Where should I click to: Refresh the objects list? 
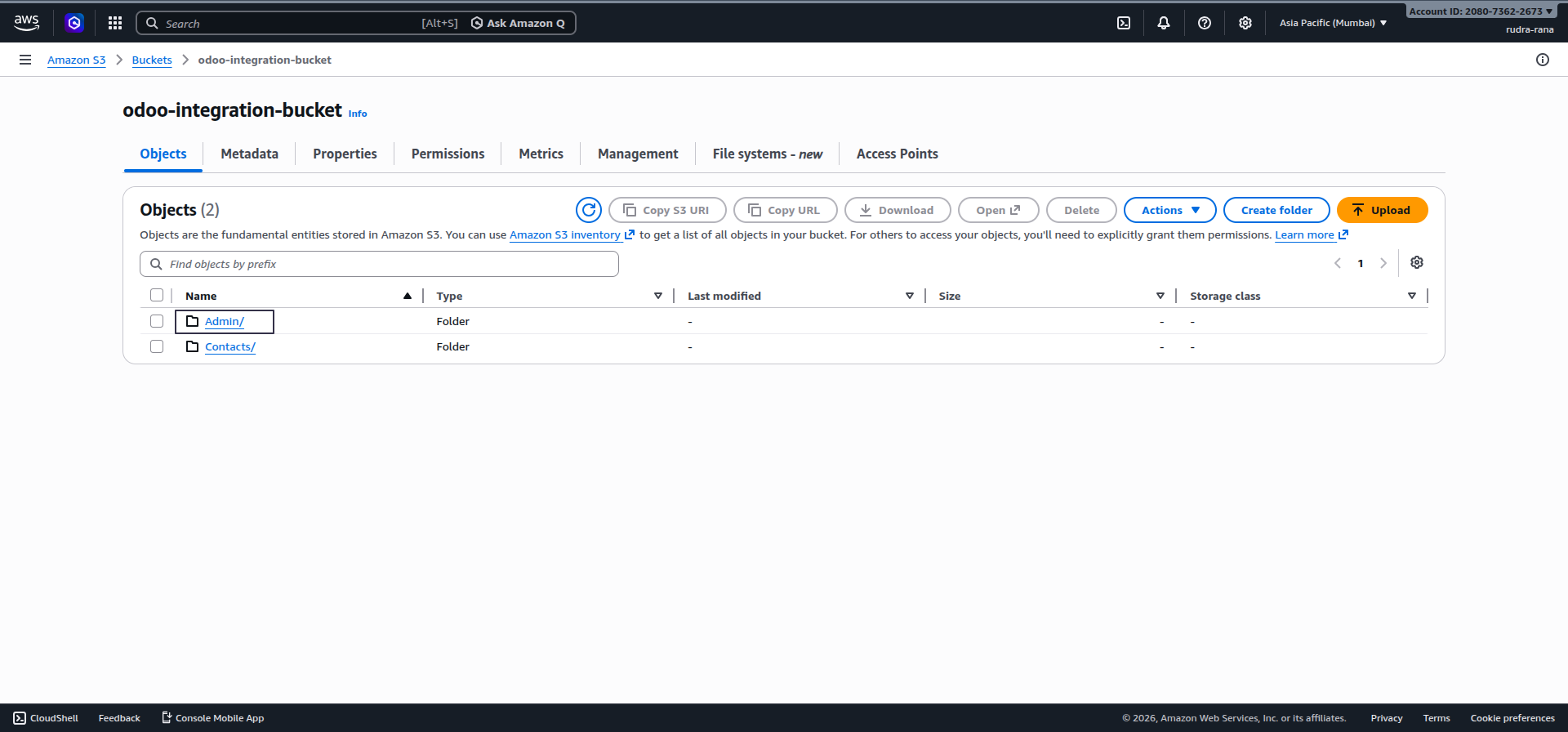[589, 210]
